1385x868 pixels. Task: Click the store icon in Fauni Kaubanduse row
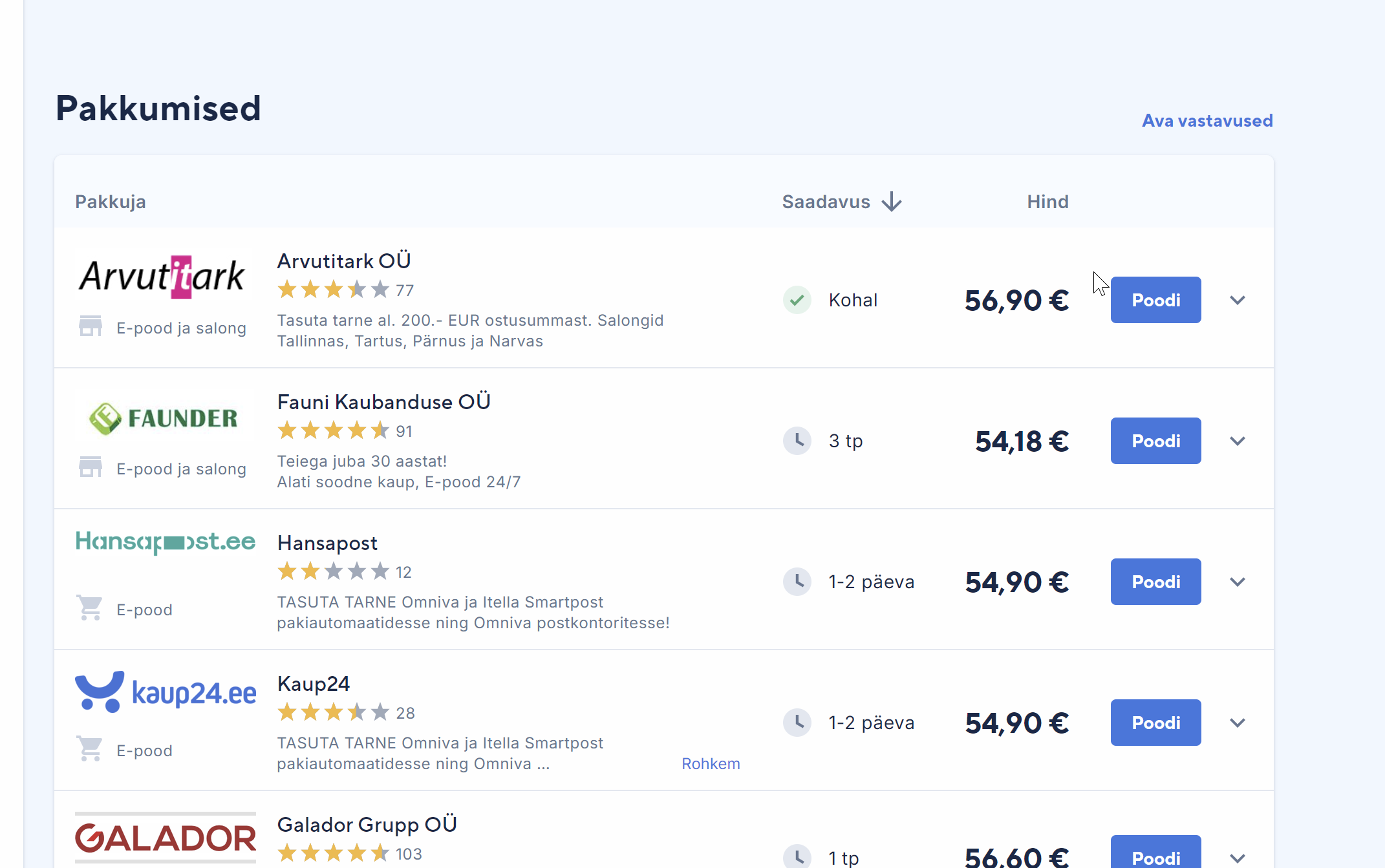(x=91, y=467)
